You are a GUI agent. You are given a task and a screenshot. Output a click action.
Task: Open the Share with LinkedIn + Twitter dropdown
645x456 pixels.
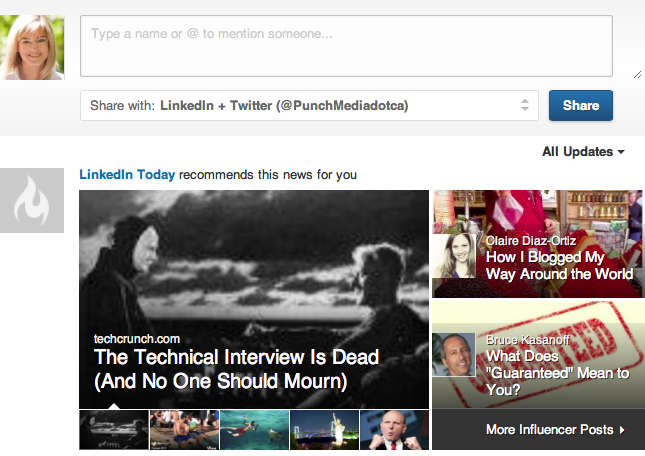pyautogui.click(x=309, y=106)
